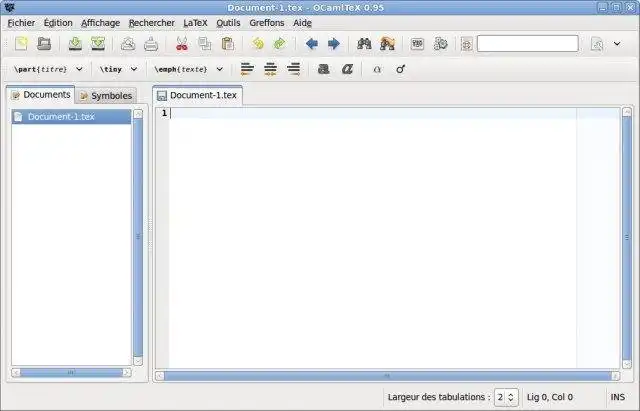Open the Aide menu
The height and width of the screenshot is (411, 640).
click(302, 23)
